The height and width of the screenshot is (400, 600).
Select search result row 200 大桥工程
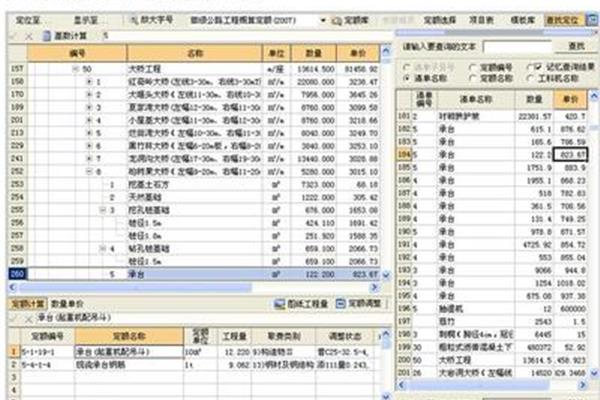(x=492, y=360)
